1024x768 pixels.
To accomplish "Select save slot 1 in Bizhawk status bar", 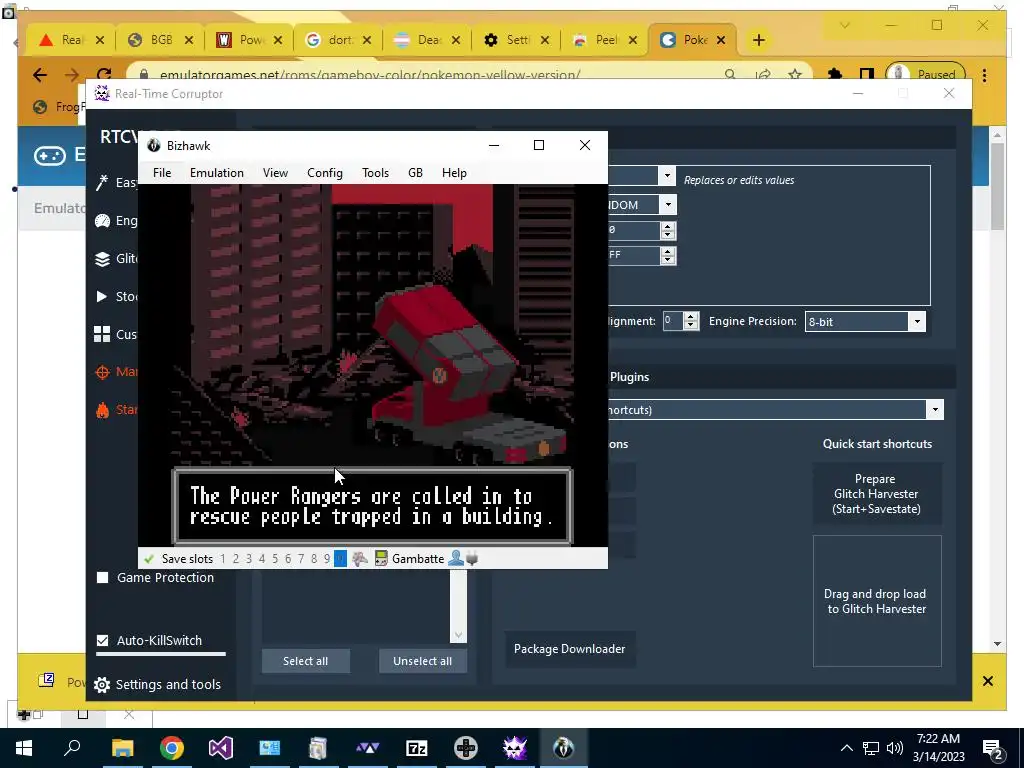I will 223,559.
